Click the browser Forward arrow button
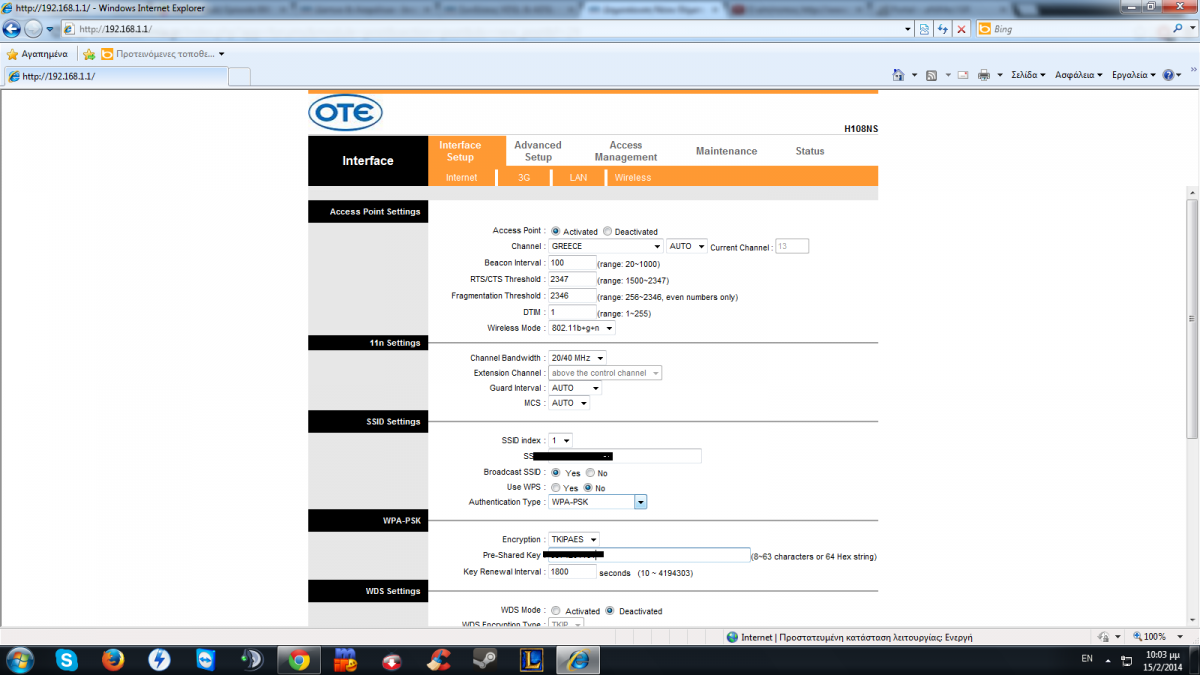This screenshot has width=1200, height=675. pyautogui.click(x=35, y=29)
